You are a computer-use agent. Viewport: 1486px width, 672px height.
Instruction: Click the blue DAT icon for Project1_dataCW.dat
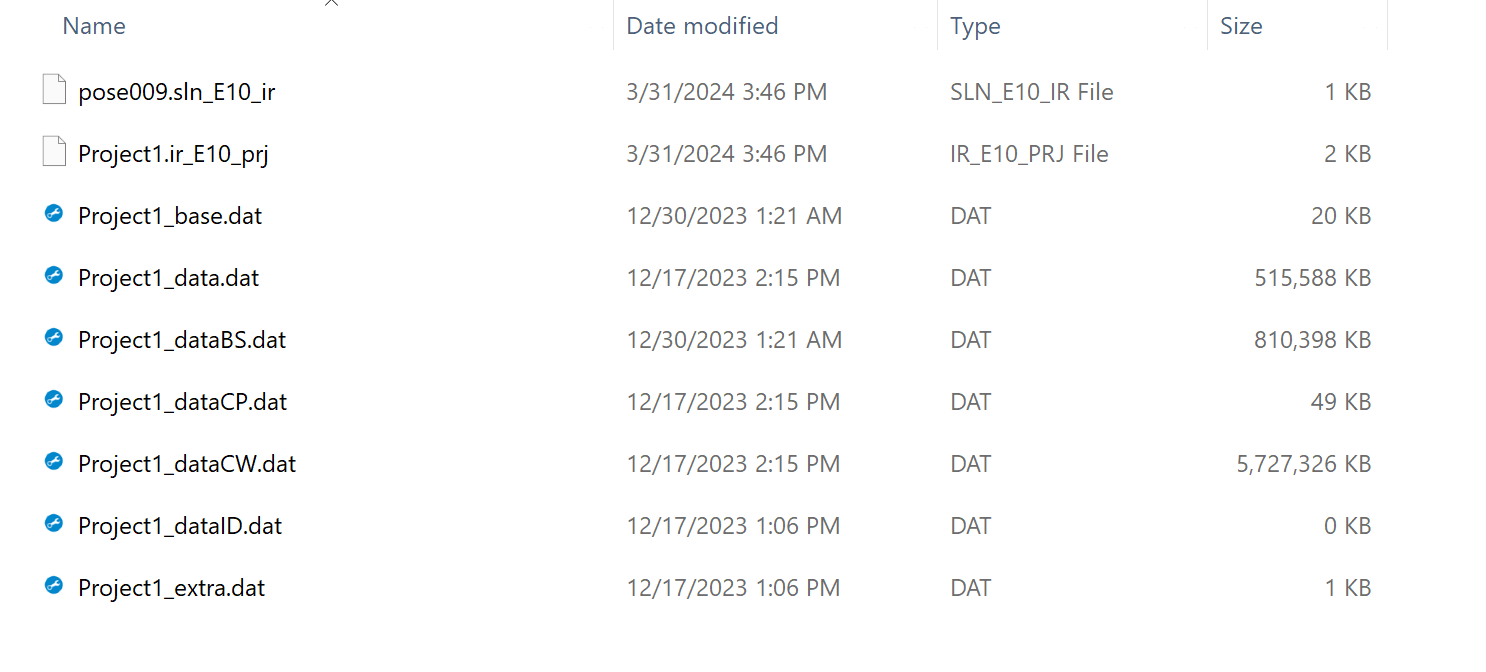(x=53, y=462)
